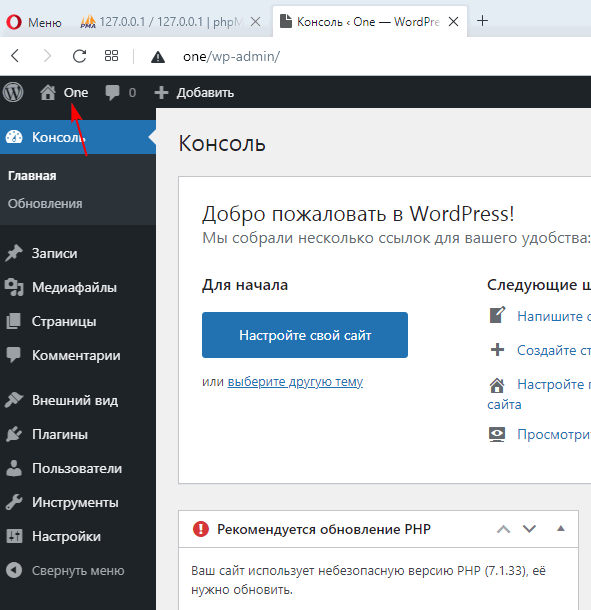Viewport: 591px width, 610px height.
Task: Move PHP update widget down
Action: [529, 529]
